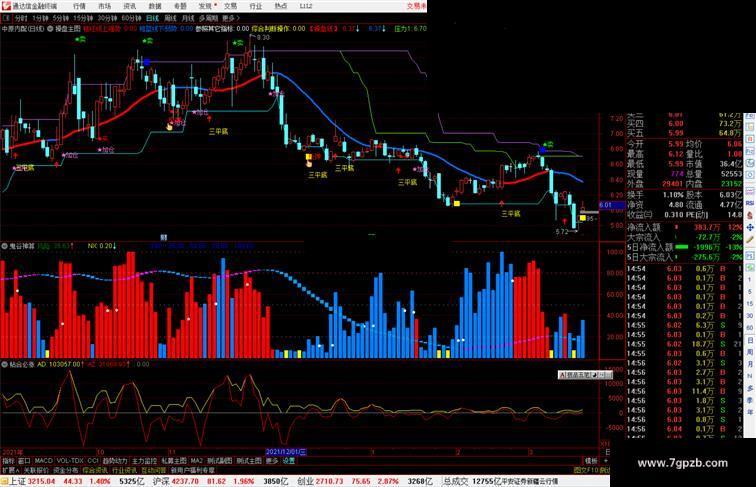The height and width of the screenshot is (487, 756).
Task: Select 月 period in right sidebar
Action: coord(750,364)
